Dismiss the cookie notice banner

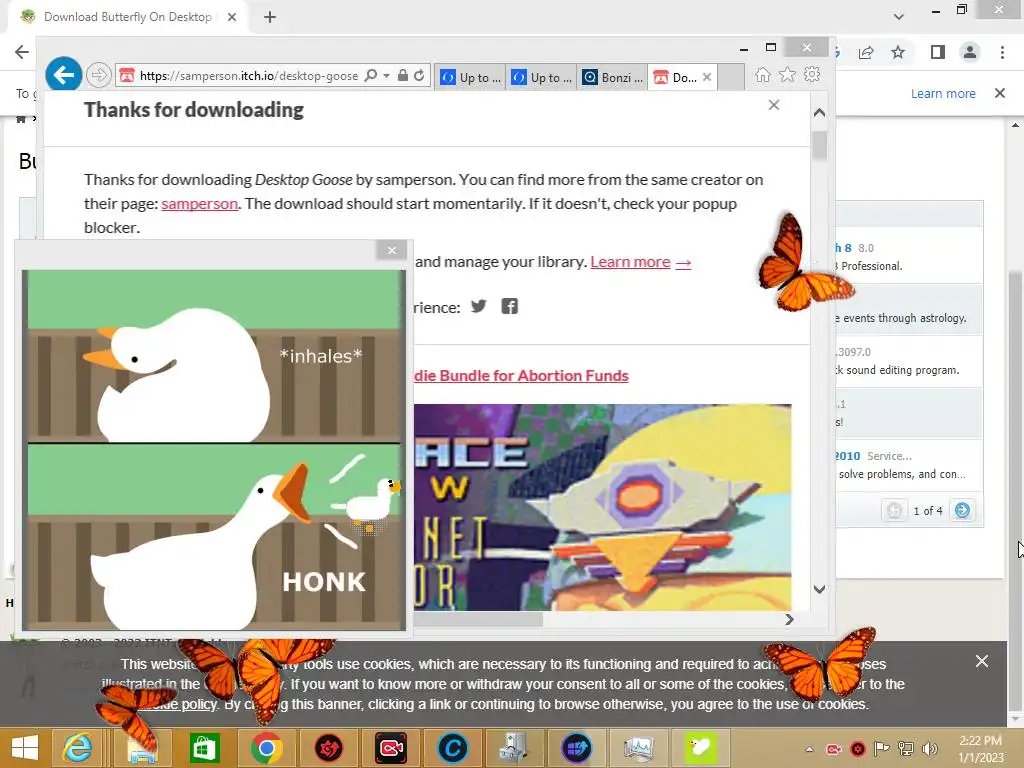982,662
